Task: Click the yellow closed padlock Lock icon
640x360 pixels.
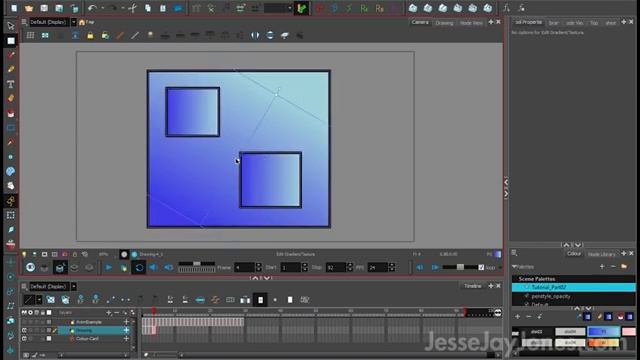Action: (90, 36)
